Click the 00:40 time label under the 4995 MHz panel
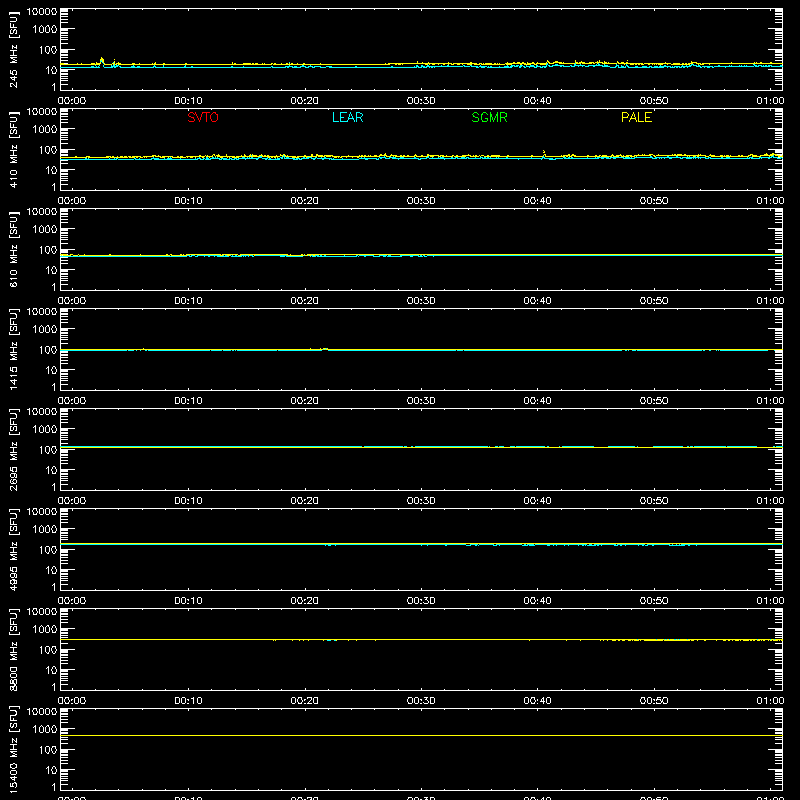The width and height of the screenshot is (800, 800). [x=537, y=601]
